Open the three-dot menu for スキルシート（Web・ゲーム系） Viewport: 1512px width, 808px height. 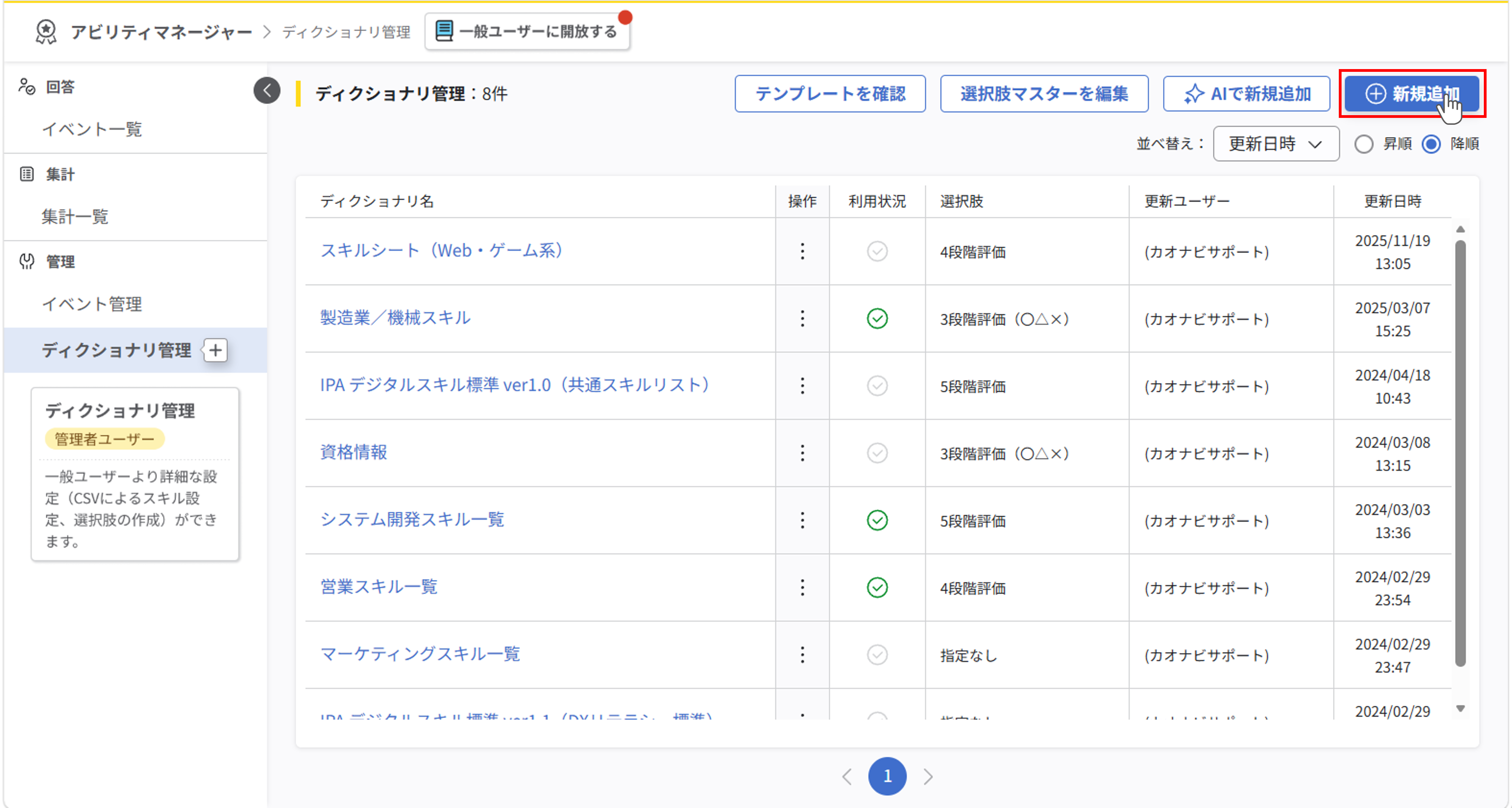802,251
